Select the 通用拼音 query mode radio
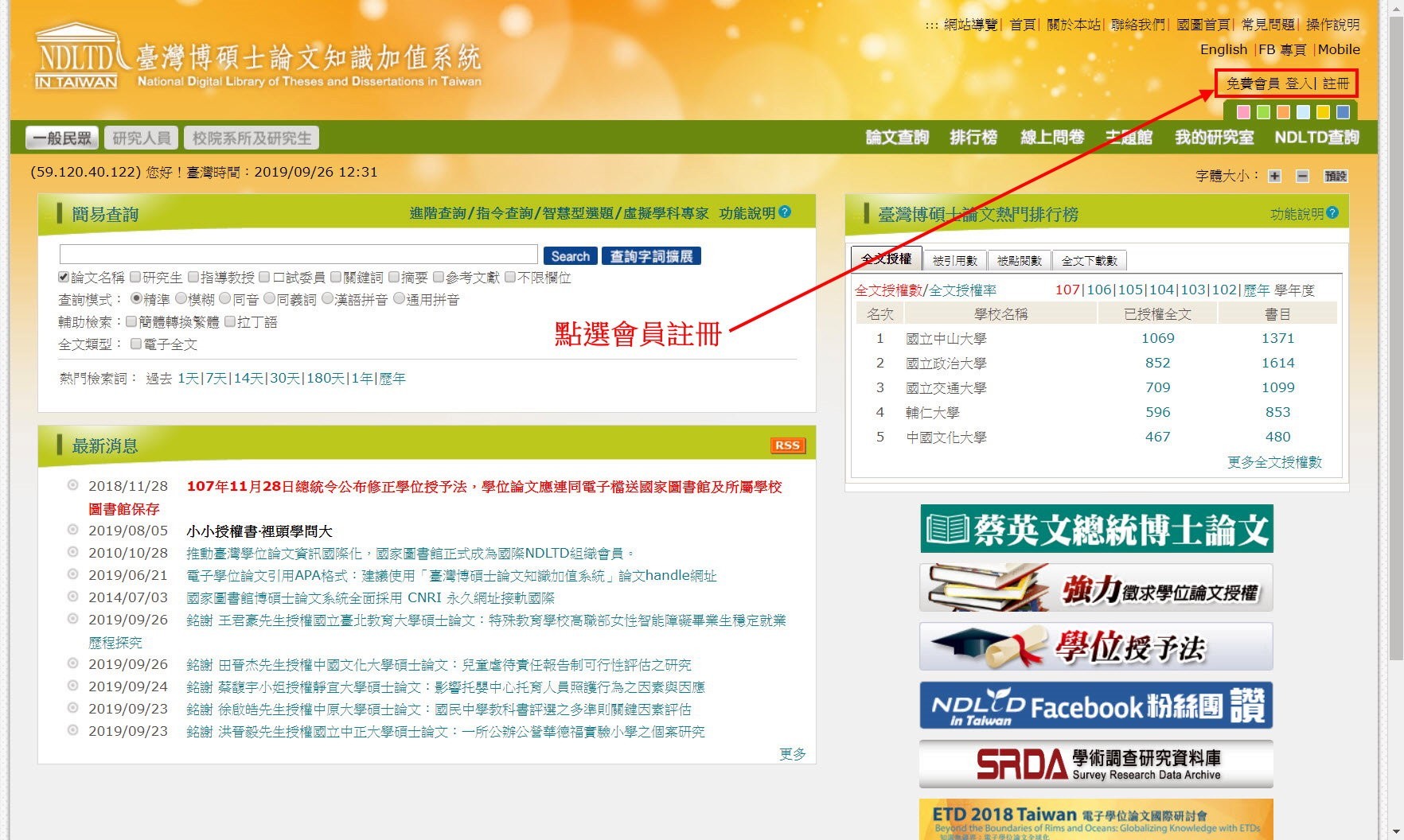 (399, 298)
